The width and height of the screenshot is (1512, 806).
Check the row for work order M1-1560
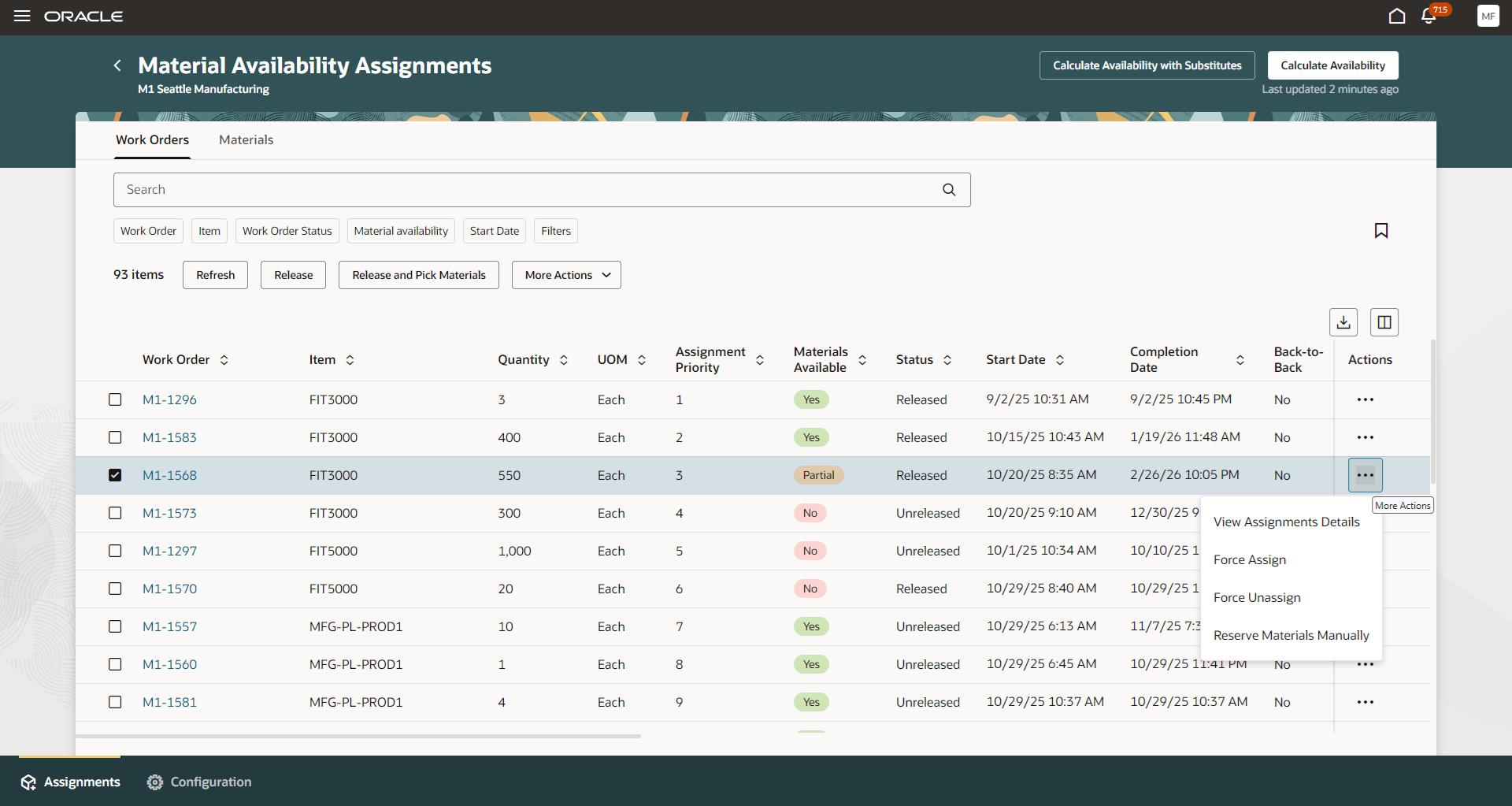(115, 663)
